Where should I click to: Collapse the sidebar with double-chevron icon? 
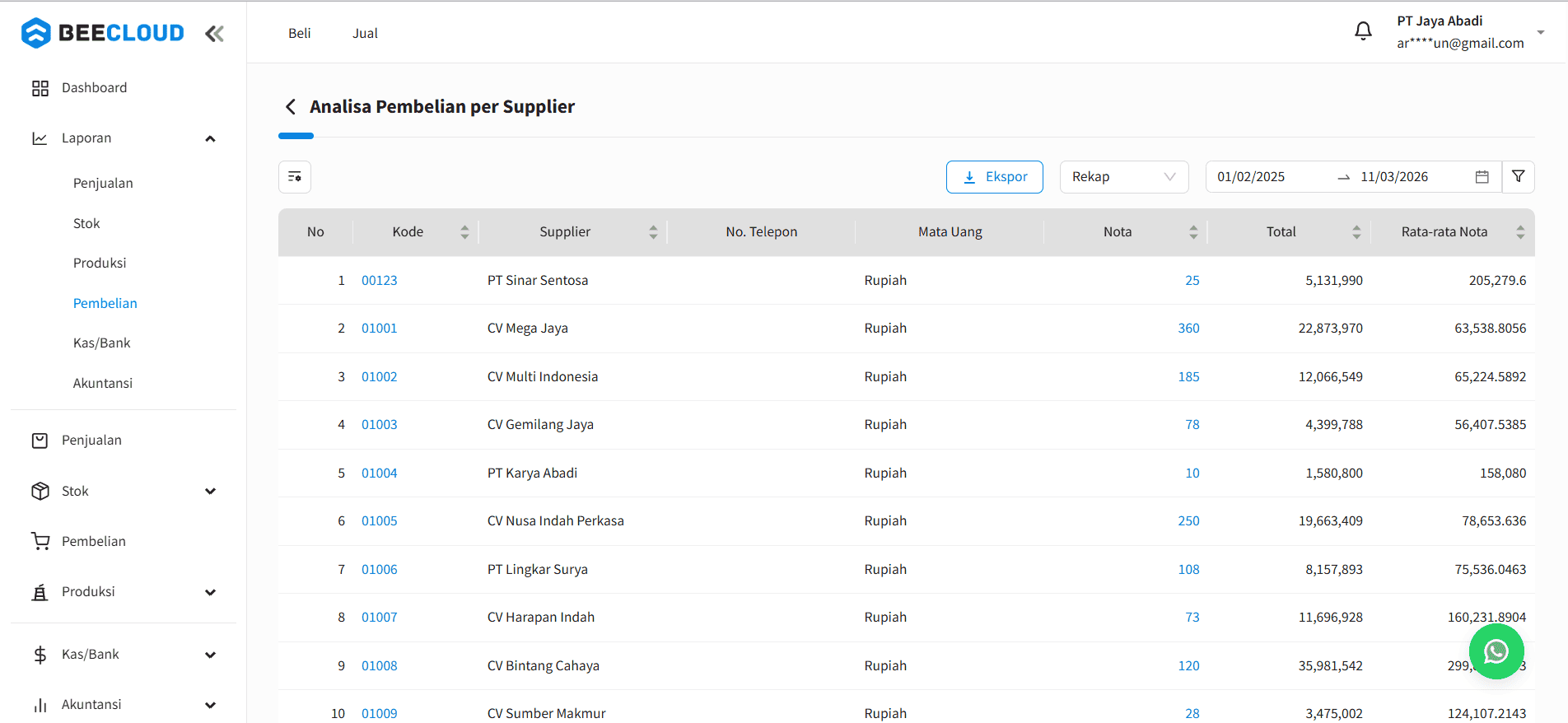pos(214,34)
